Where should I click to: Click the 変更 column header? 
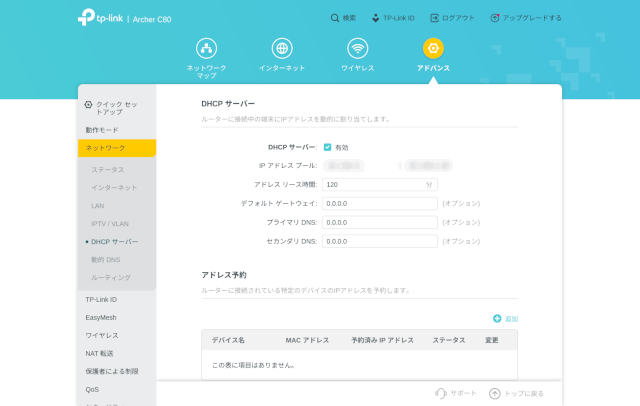[492, 340]
